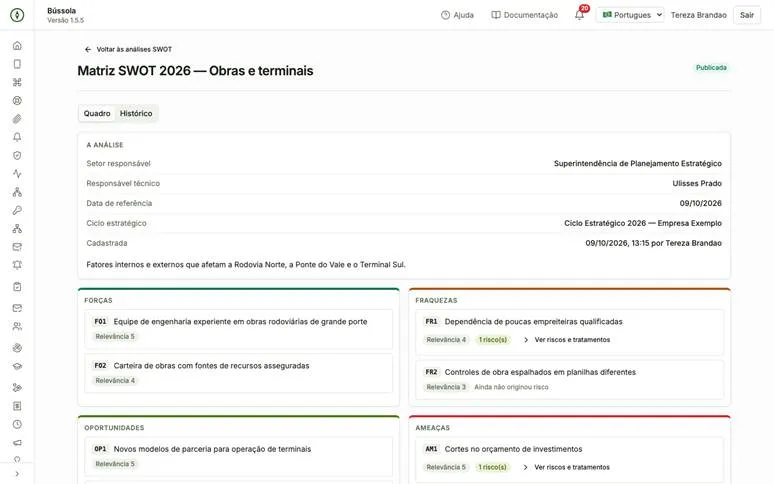This screenshot has height=484, width=774.
Task: Click Superintendência de Planejamento Estratégico value
Action: tap(638, 163)
